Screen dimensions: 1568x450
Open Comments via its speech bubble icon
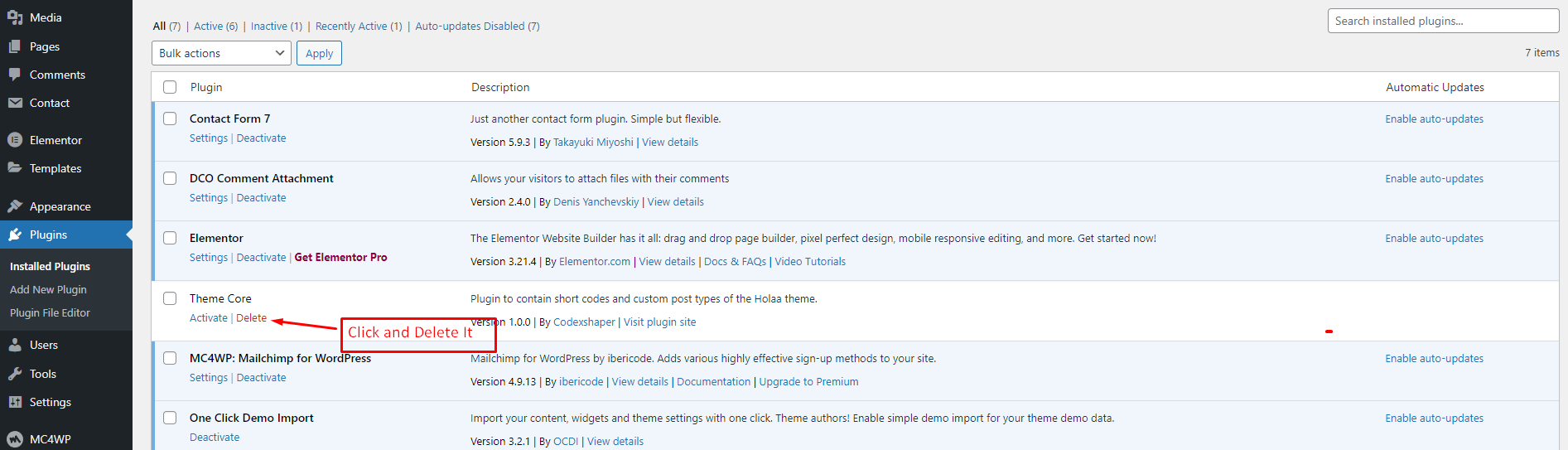tap(15, 75)
